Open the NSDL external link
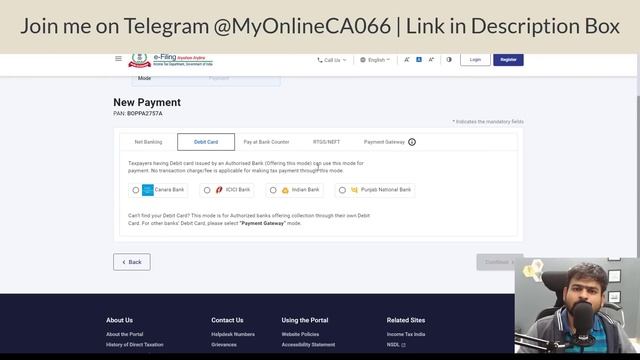Image resolution: width=640 pixels, height=360 pixels. [x=396, y=344]
